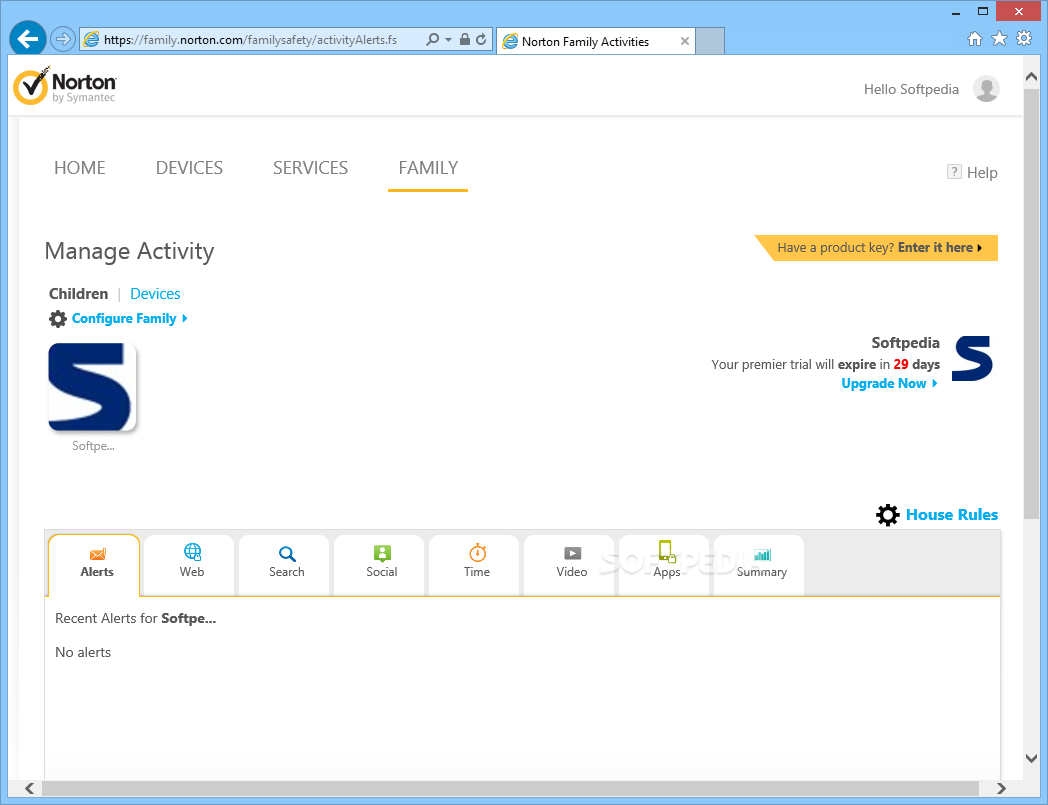Go to DEVICES navigation item
The height and width of the screenshot is (805, 1048).
point(189,168)
